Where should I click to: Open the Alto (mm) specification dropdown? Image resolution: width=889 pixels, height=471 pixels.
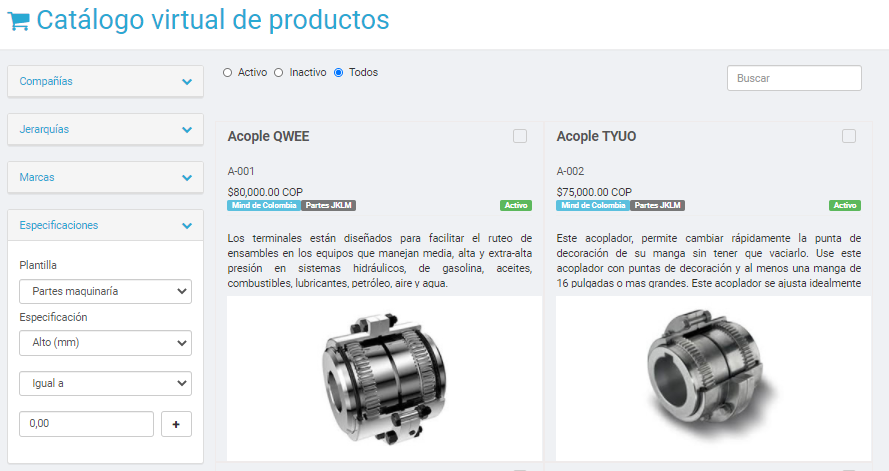105,343
